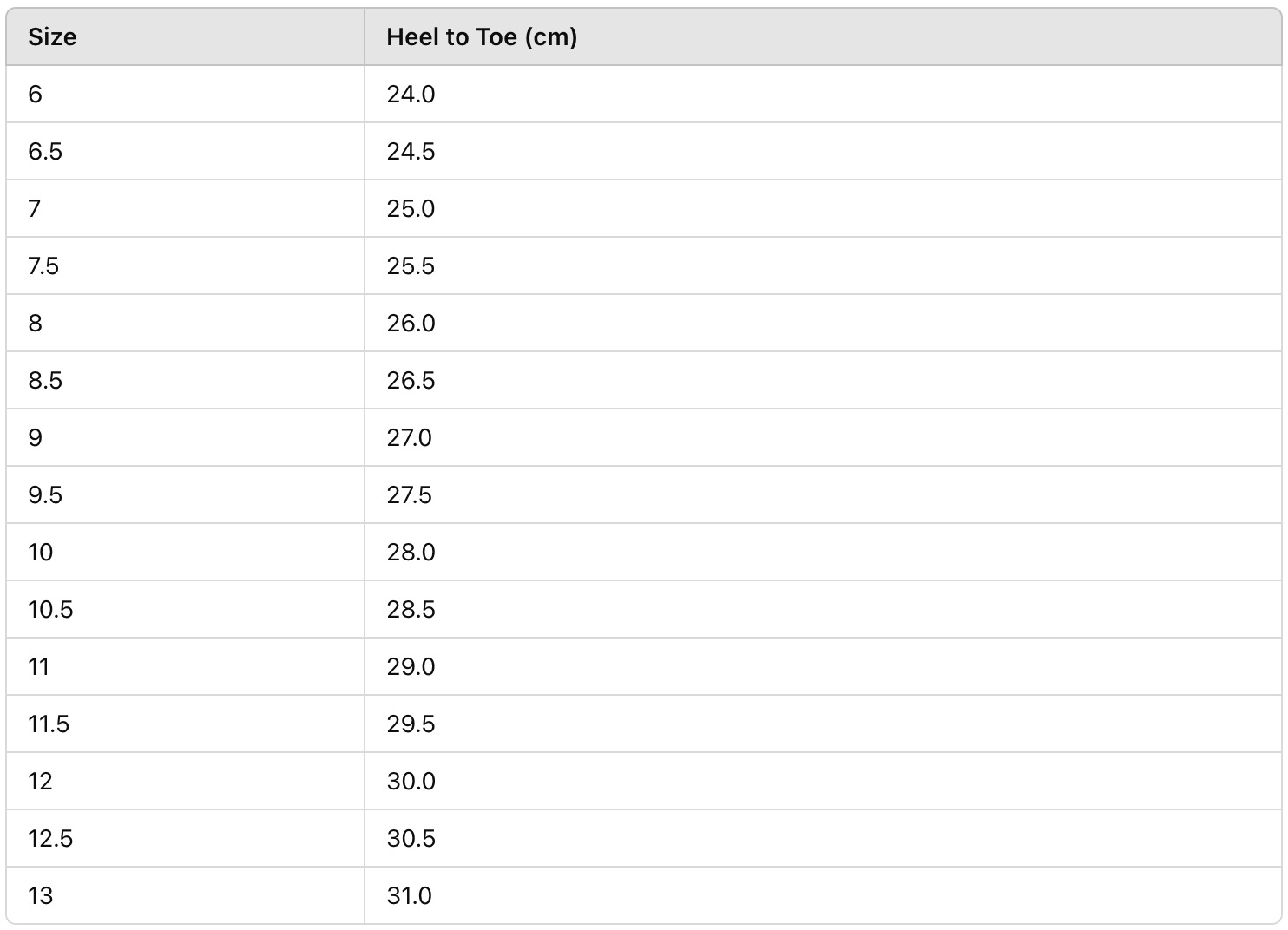Click the size 9.5 cell
This screenshot has height=930, width=1288.
click(45, 494)
